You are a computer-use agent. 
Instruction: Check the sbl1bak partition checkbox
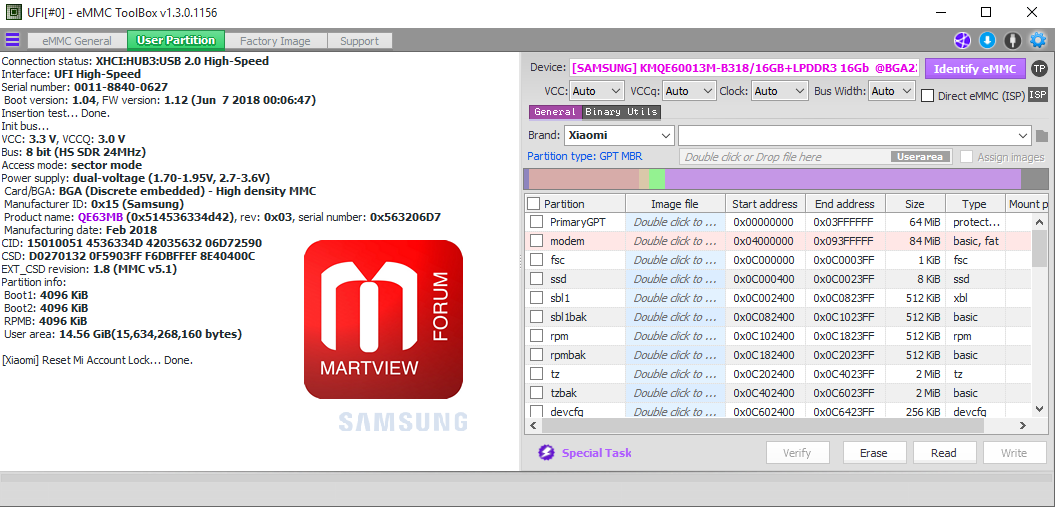pyautogui.click(x=536, y=317)
